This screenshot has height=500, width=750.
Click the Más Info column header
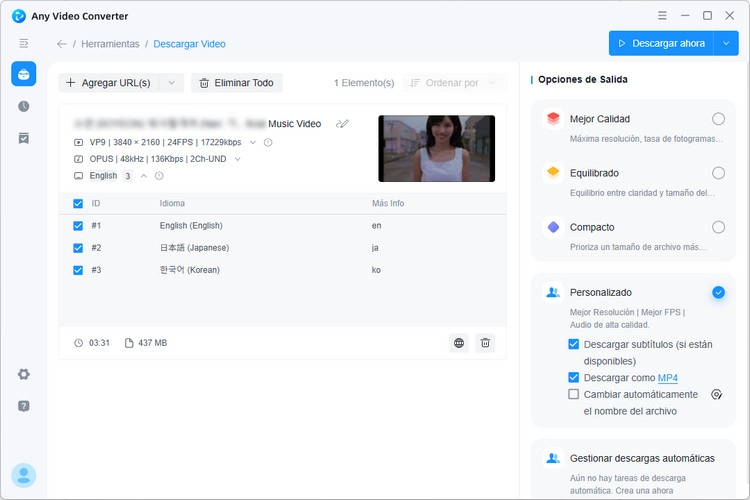coord(388,203)
